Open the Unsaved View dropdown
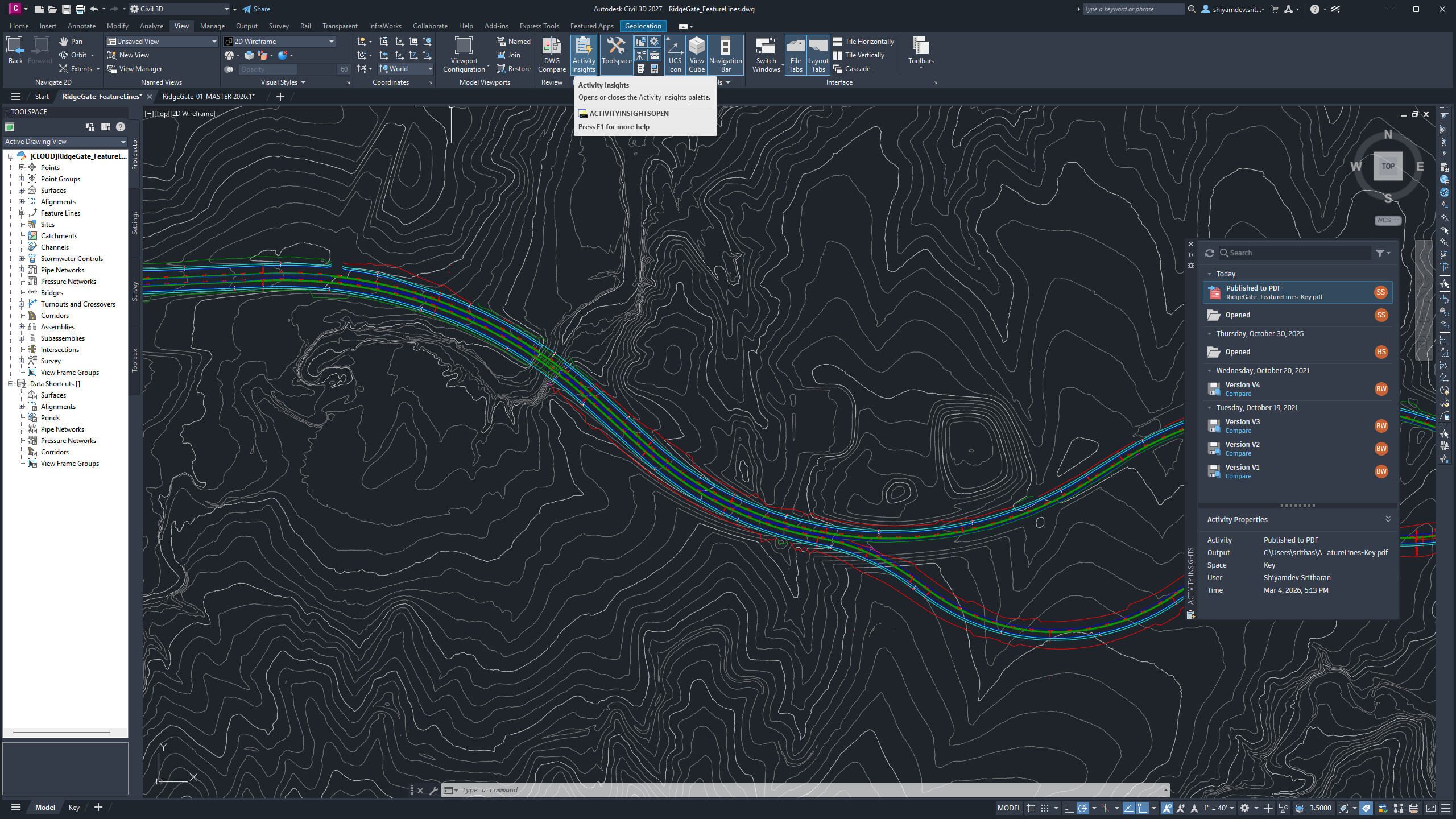This screenshot has height=819, width=1456. click(x=162, y=42)
